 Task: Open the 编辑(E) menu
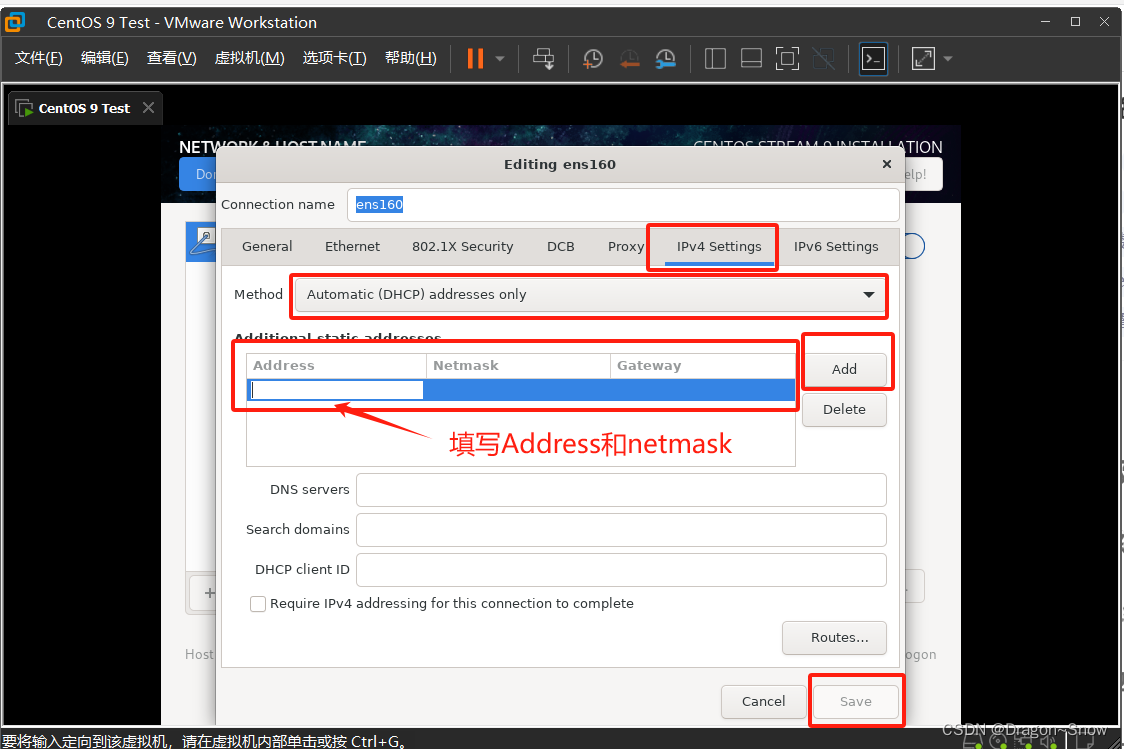coord(105,58)
